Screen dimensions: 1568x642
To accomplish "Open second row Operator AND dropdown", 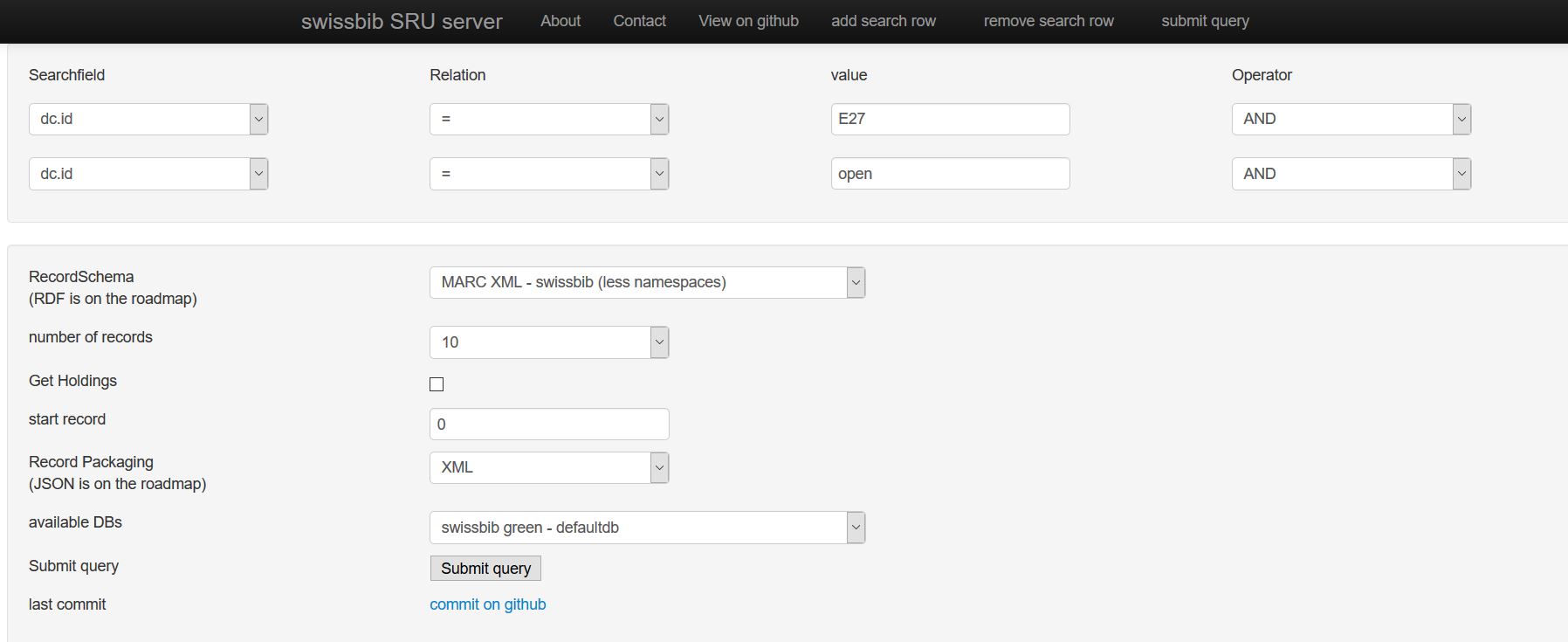I will 1351,174.
